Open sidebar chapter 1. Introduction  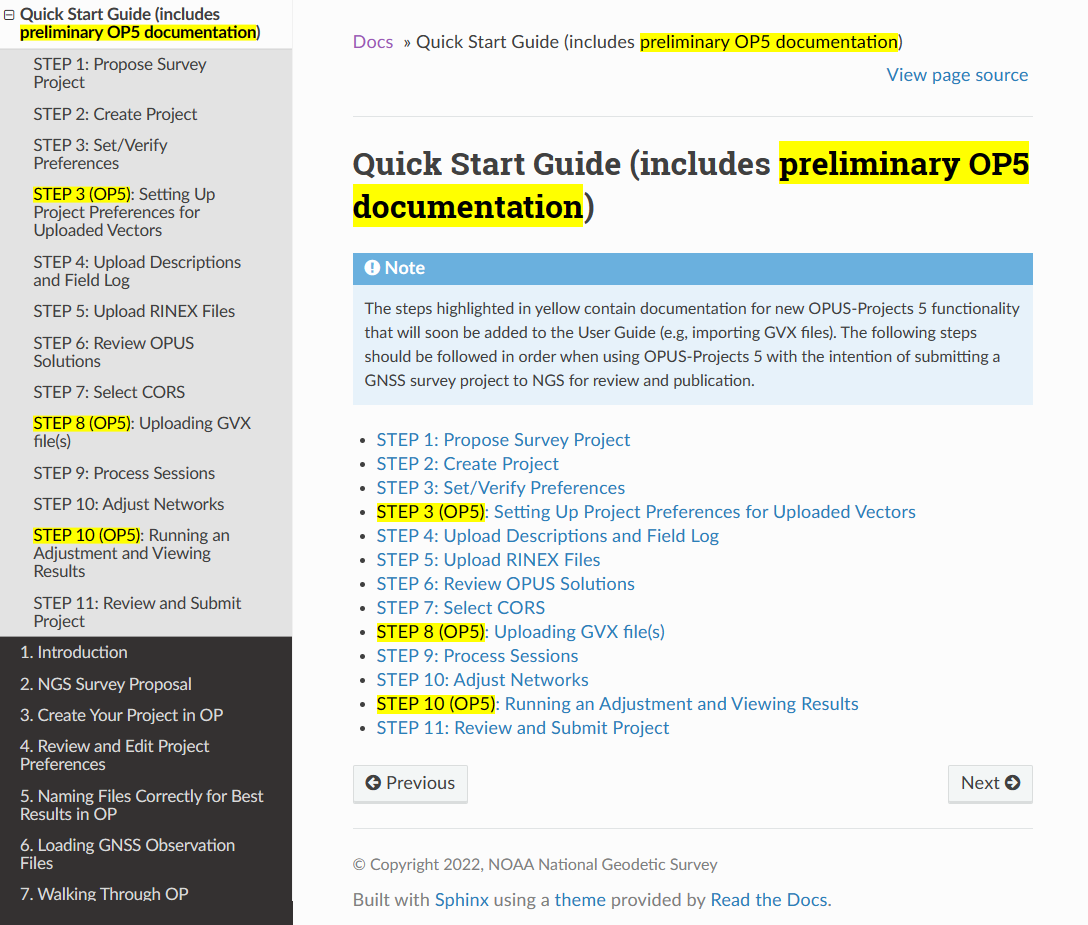tap(74, 652)
